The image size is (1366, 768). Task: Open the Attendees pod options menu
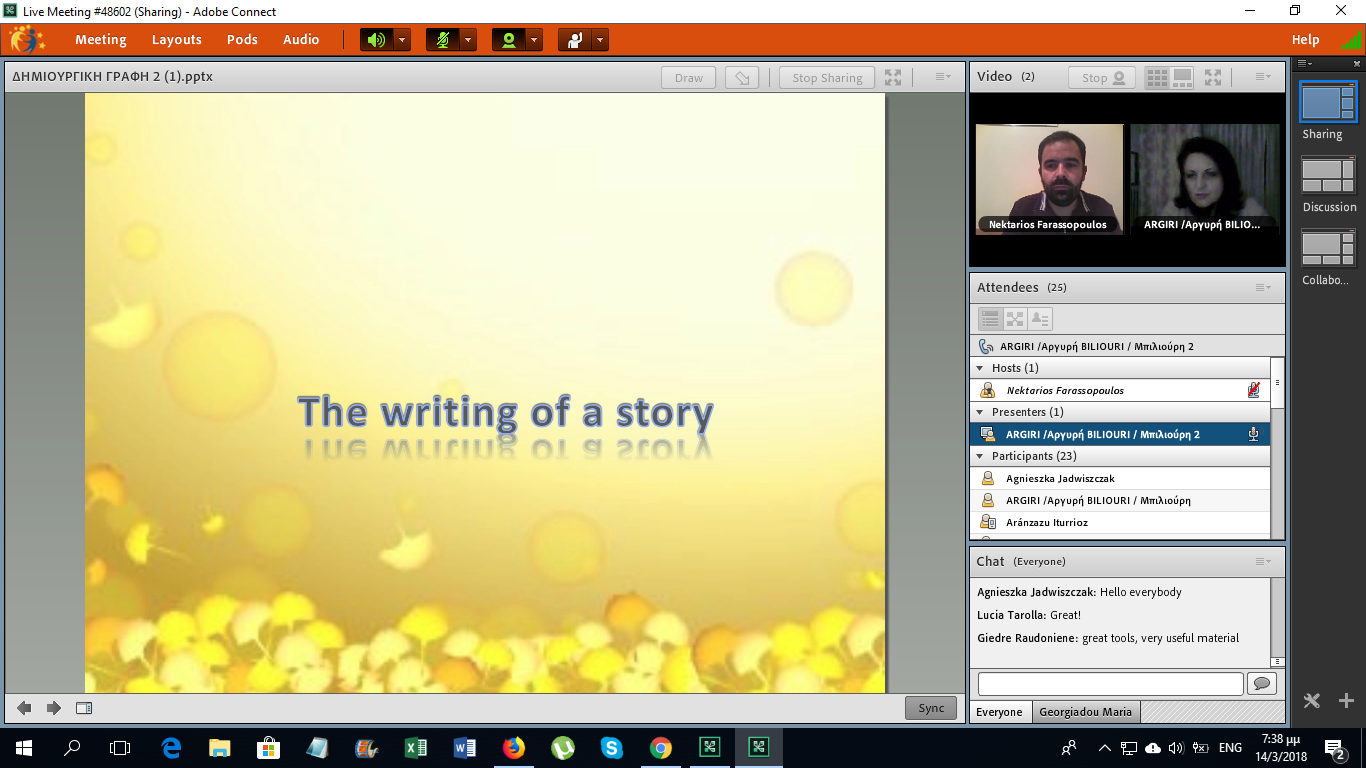tap(1265, 288)
